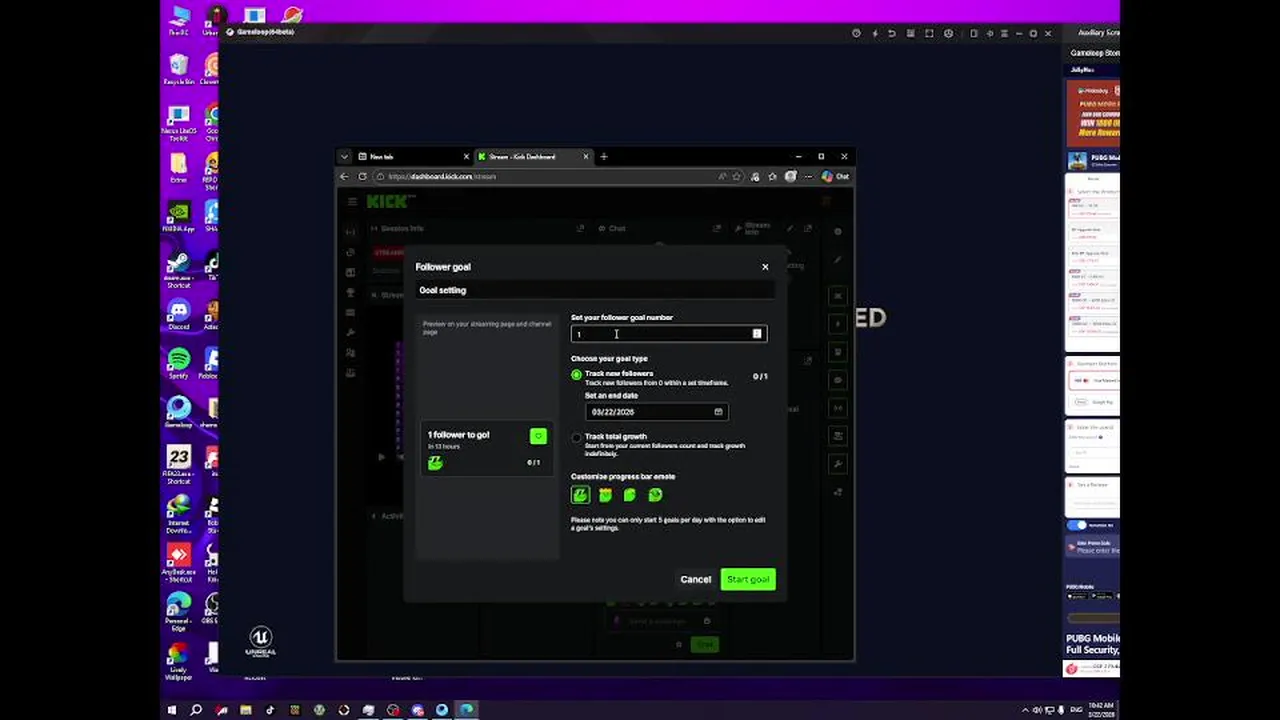This screenshot has height=720, width=1280.
Task: Click the browser back arrow
Action: [344, 177]
